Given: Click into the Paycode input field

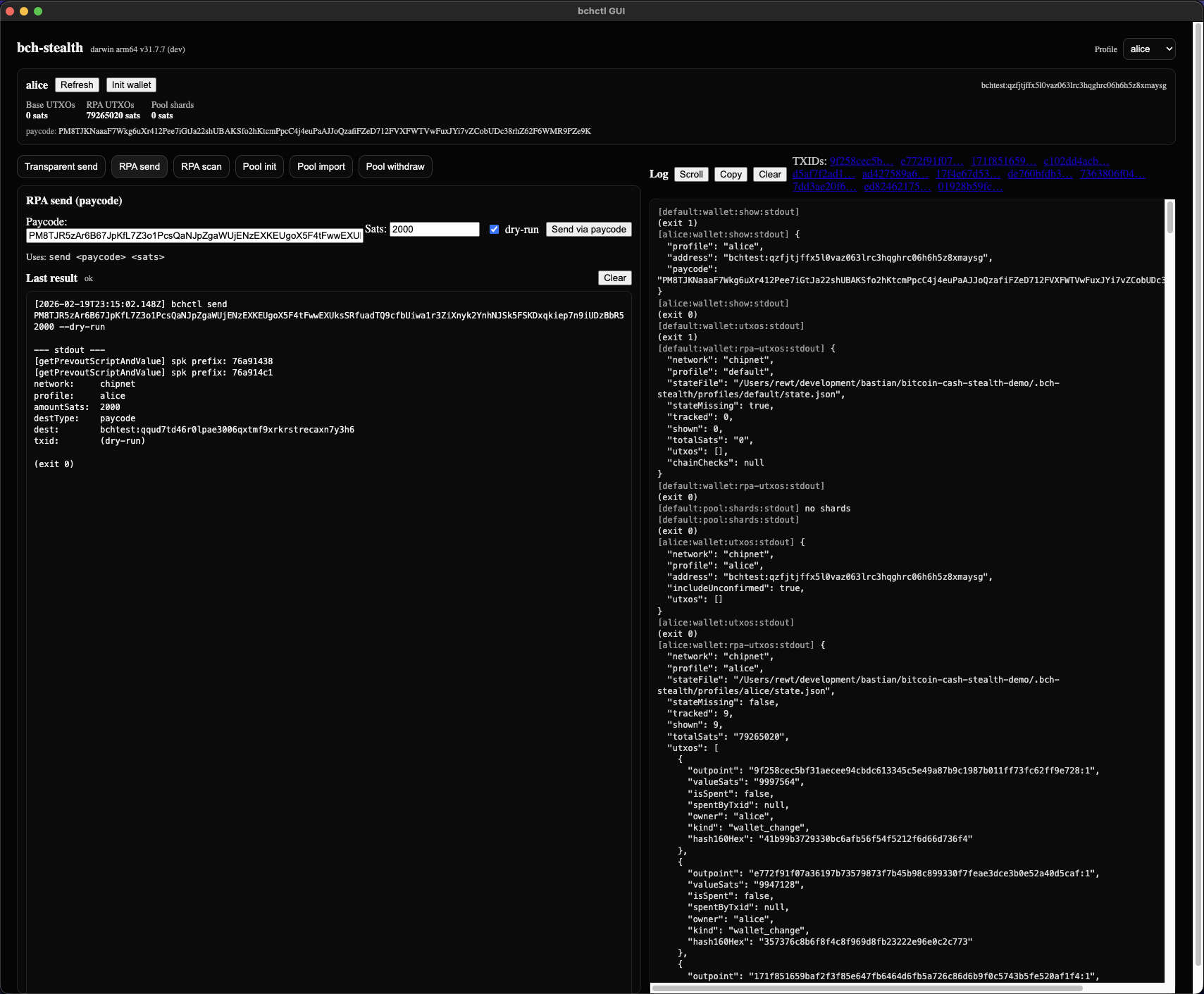Looking at the screenshot, I should [194, 235].
